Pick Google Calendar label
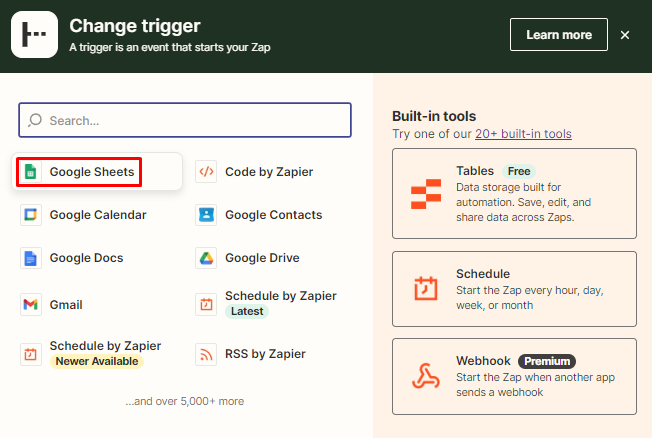The width and height of the screenshot is (652, 438). pyautogui.click(x=98, y=215)
